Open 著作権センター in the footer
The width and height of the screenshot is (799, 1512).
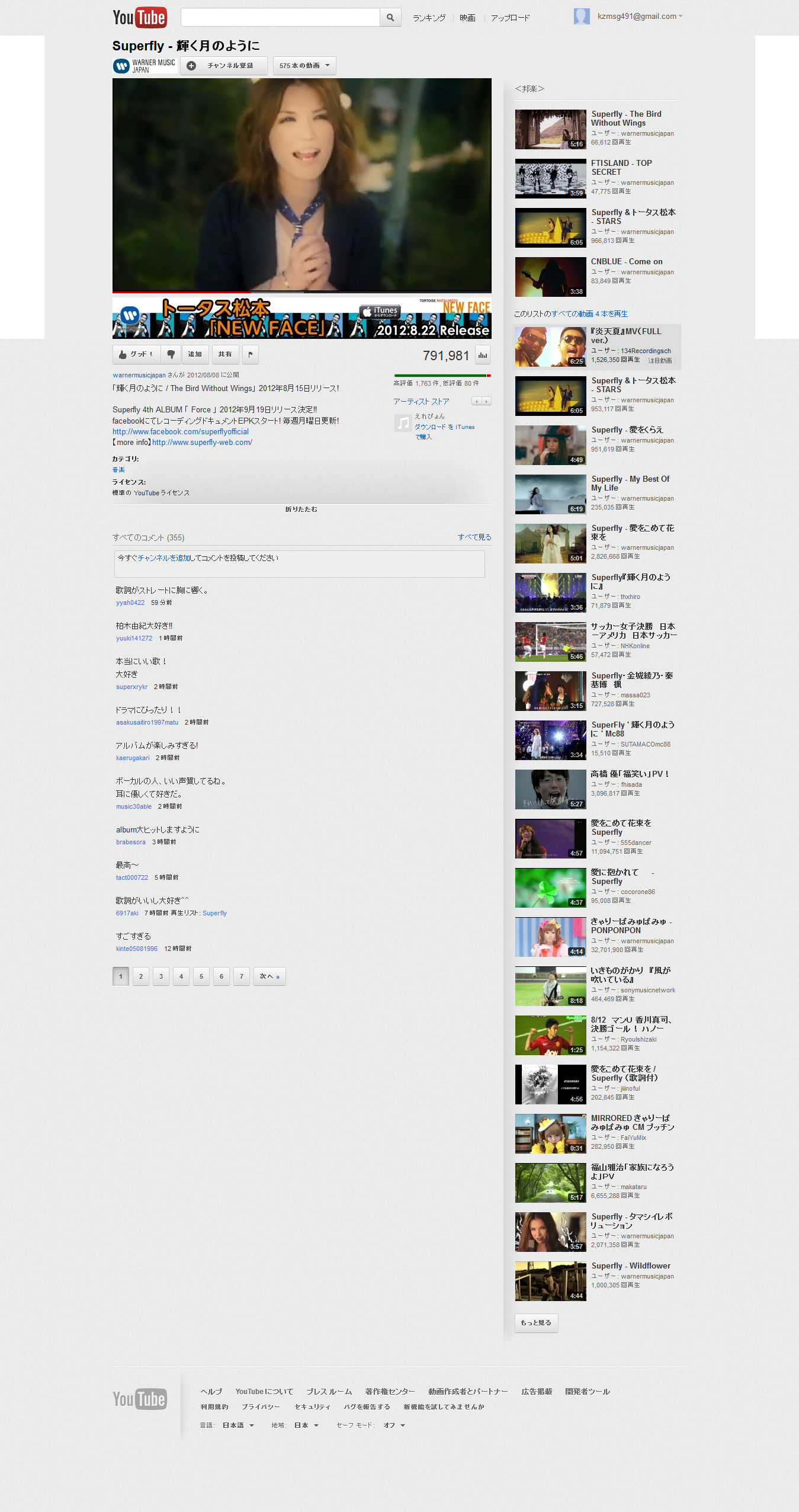[390, 1392]
